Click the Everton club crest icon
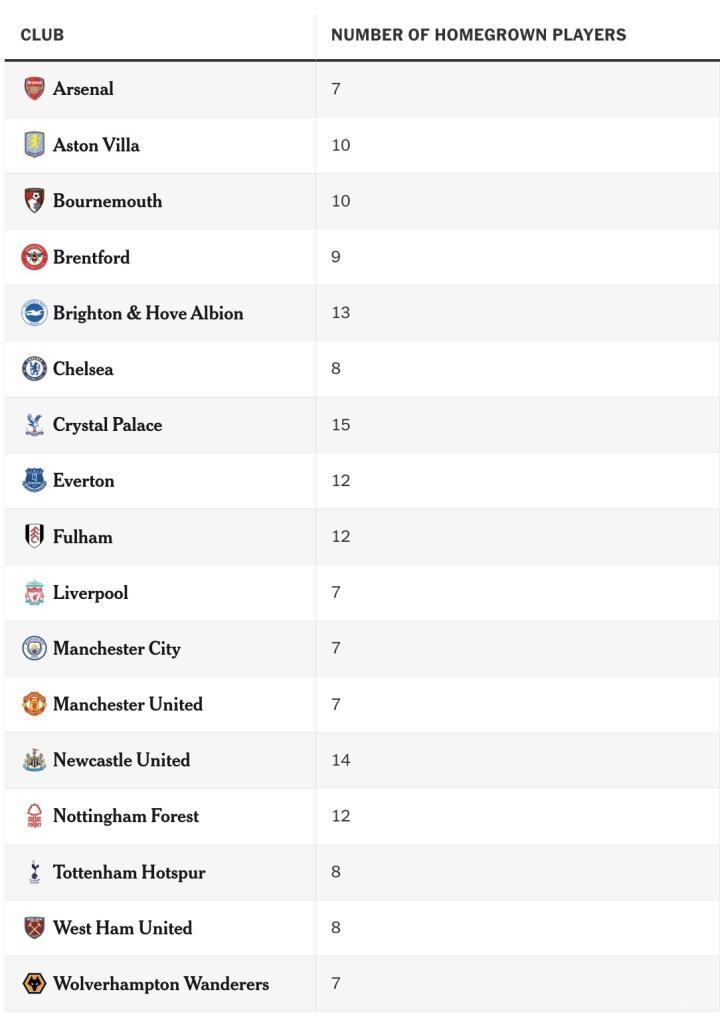Screen dimensions: 720x1016 tap(34, 481)
